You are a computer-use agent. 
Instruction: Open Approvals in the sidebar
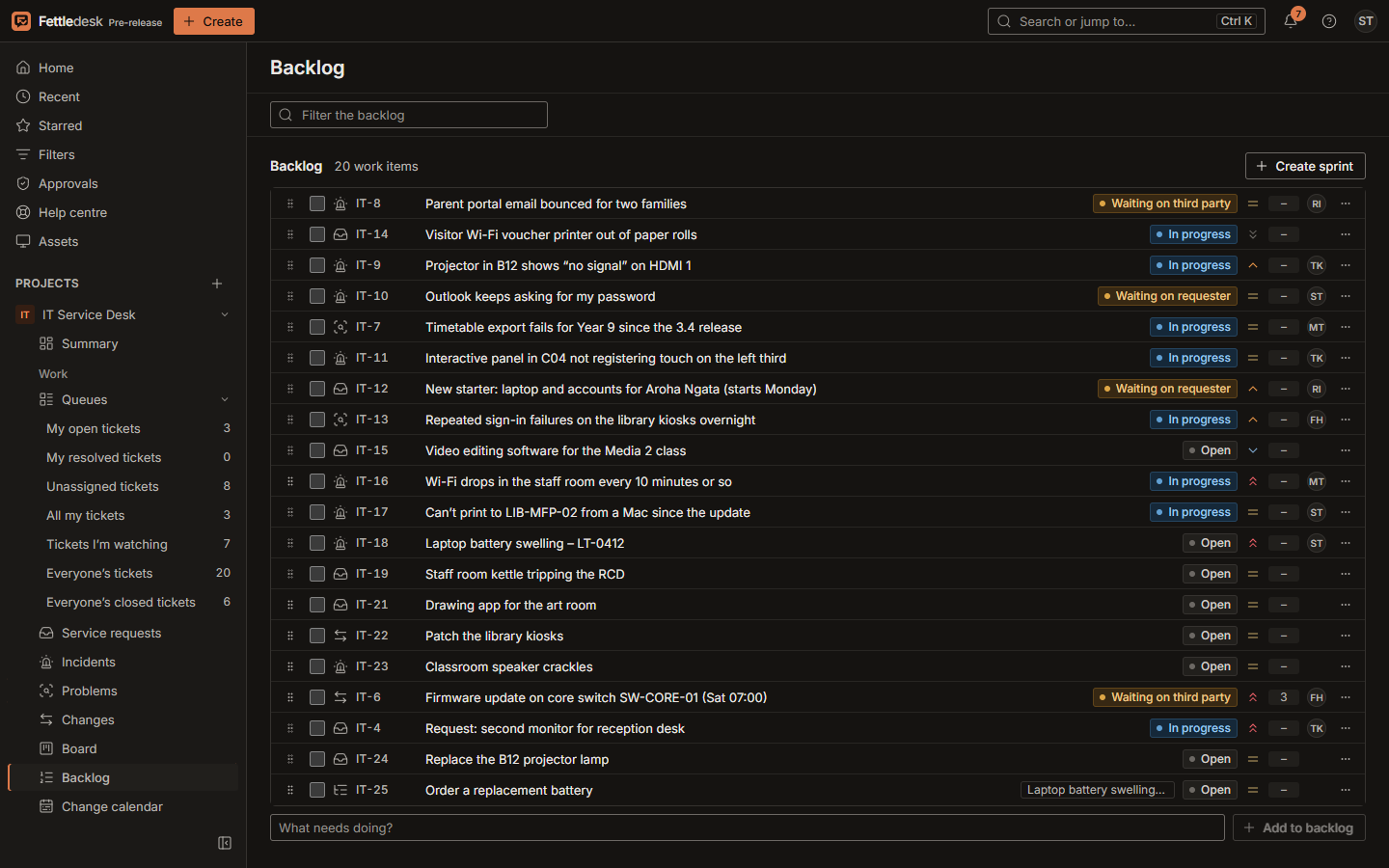coord(123,183)
